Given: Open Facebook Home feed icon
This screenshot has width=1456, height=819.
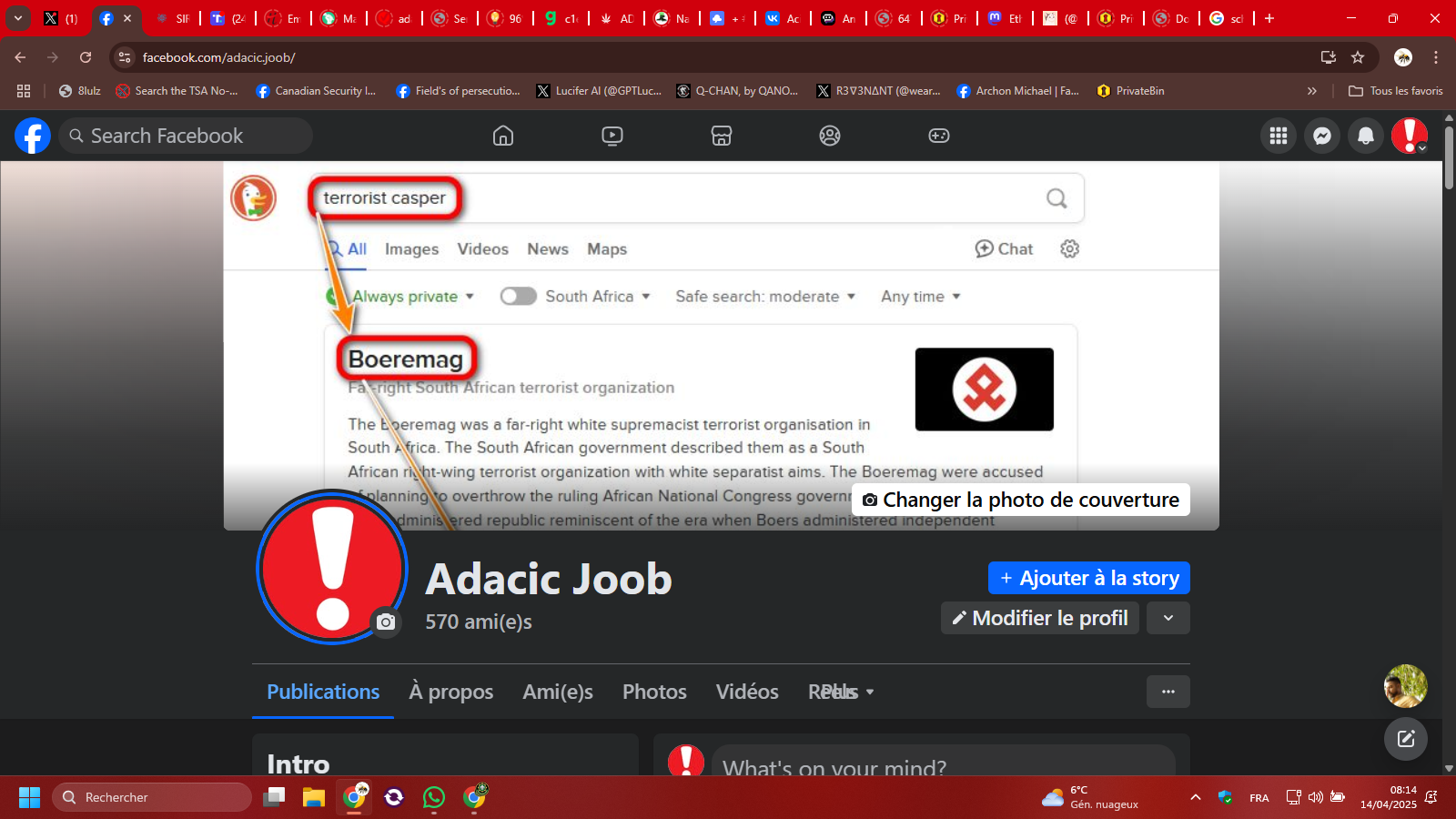Looking at the screenshot, I should coord(503,136).
